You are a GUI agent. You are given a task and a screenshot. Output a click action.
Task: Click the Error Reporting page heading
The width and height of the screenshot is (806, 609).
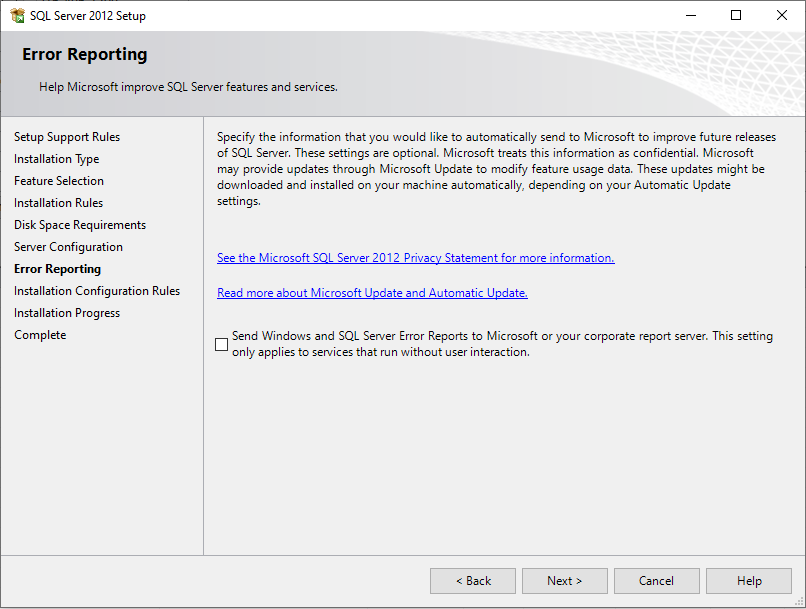[x=84, y=54]
